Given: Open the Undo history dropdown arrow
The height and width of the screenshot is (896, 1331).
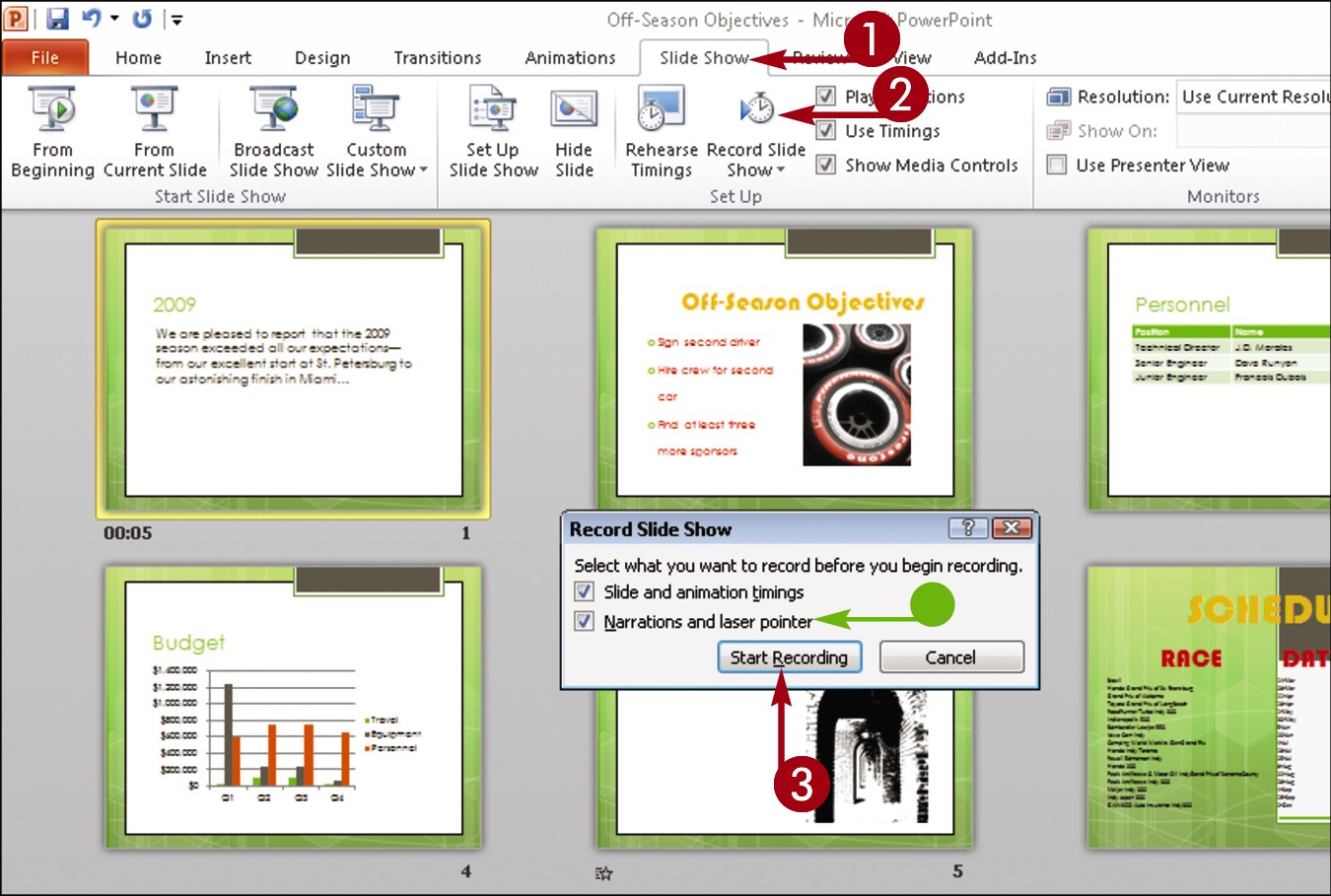Looking at the screenshot, I should [x=114, y=19].
